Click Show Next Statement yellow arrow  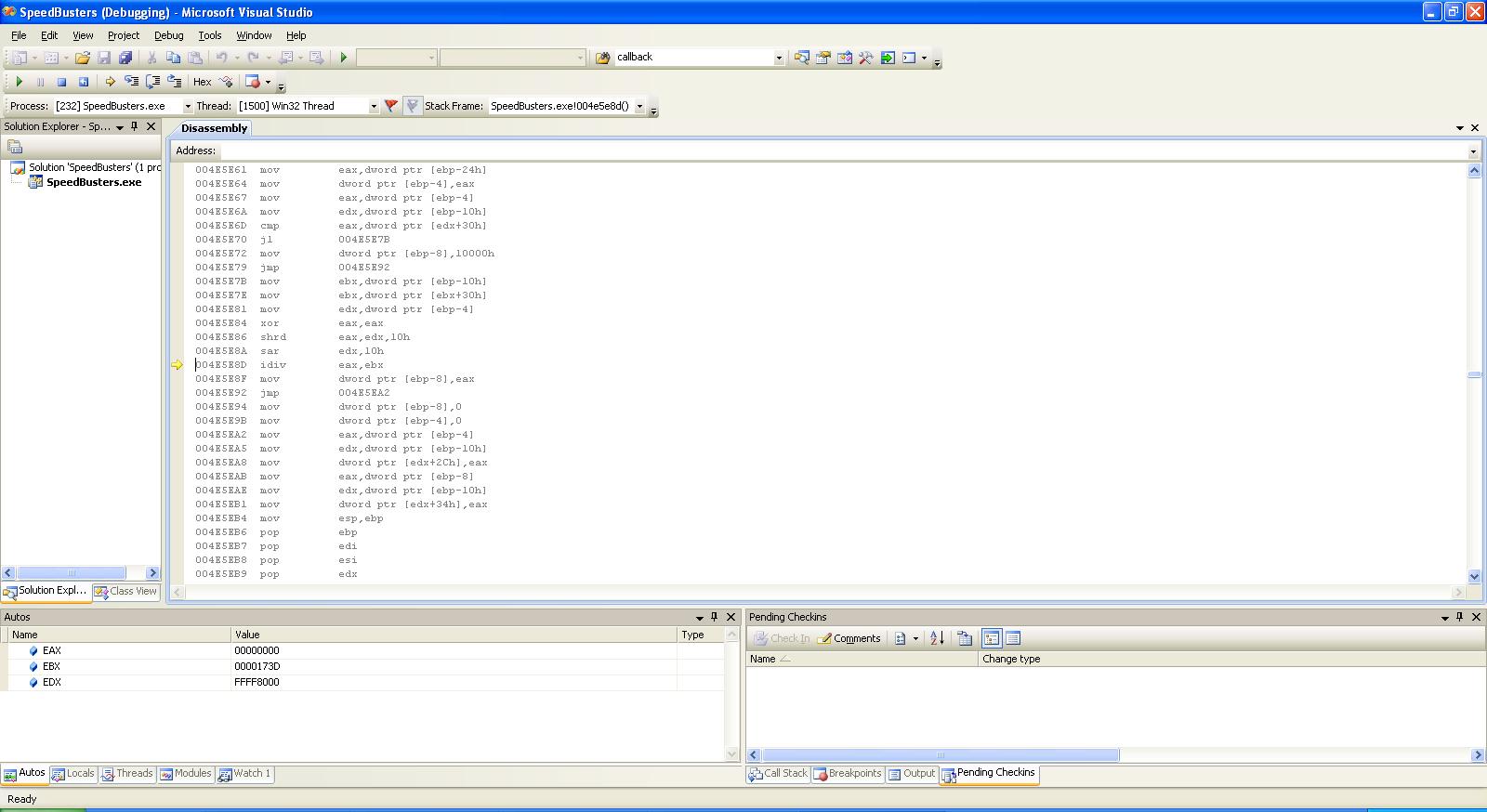110,82
